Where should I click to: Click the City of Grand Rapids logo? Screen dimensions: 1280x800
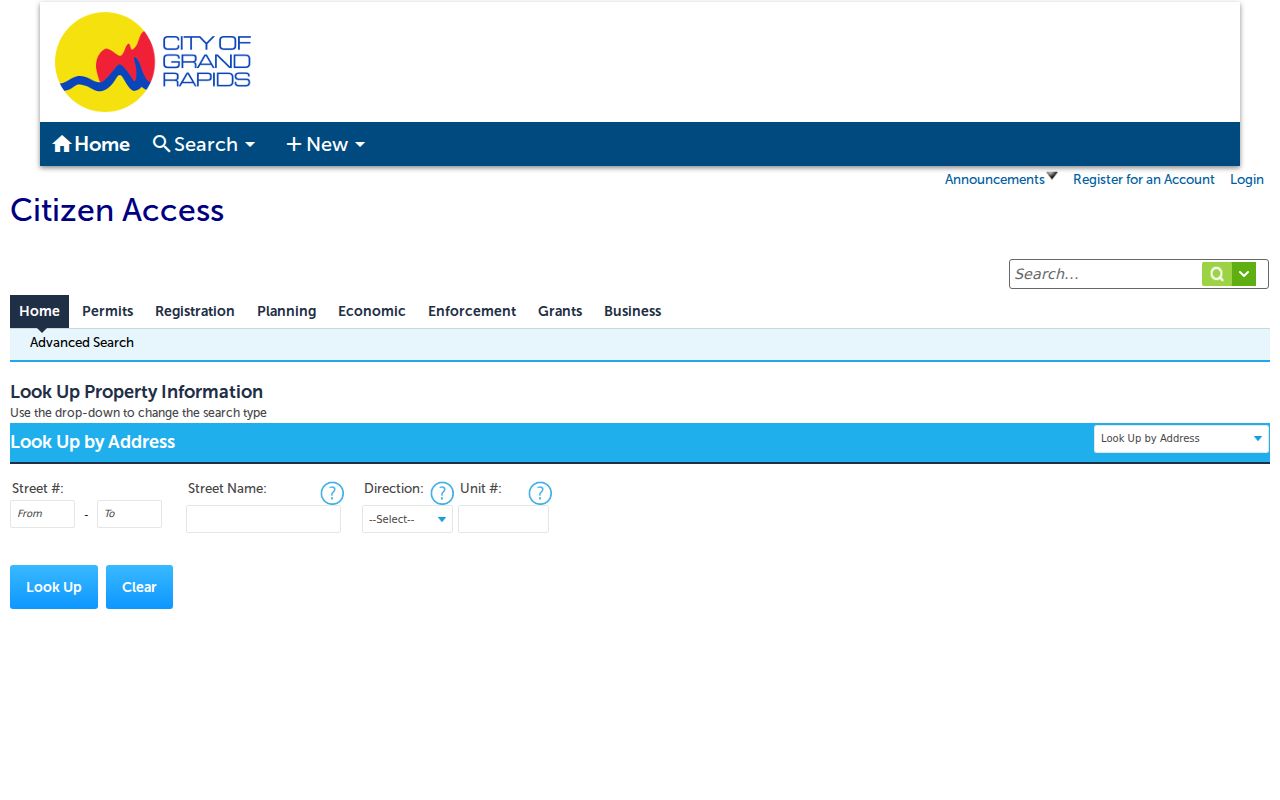pyautogui.click(x=153, y=62)
